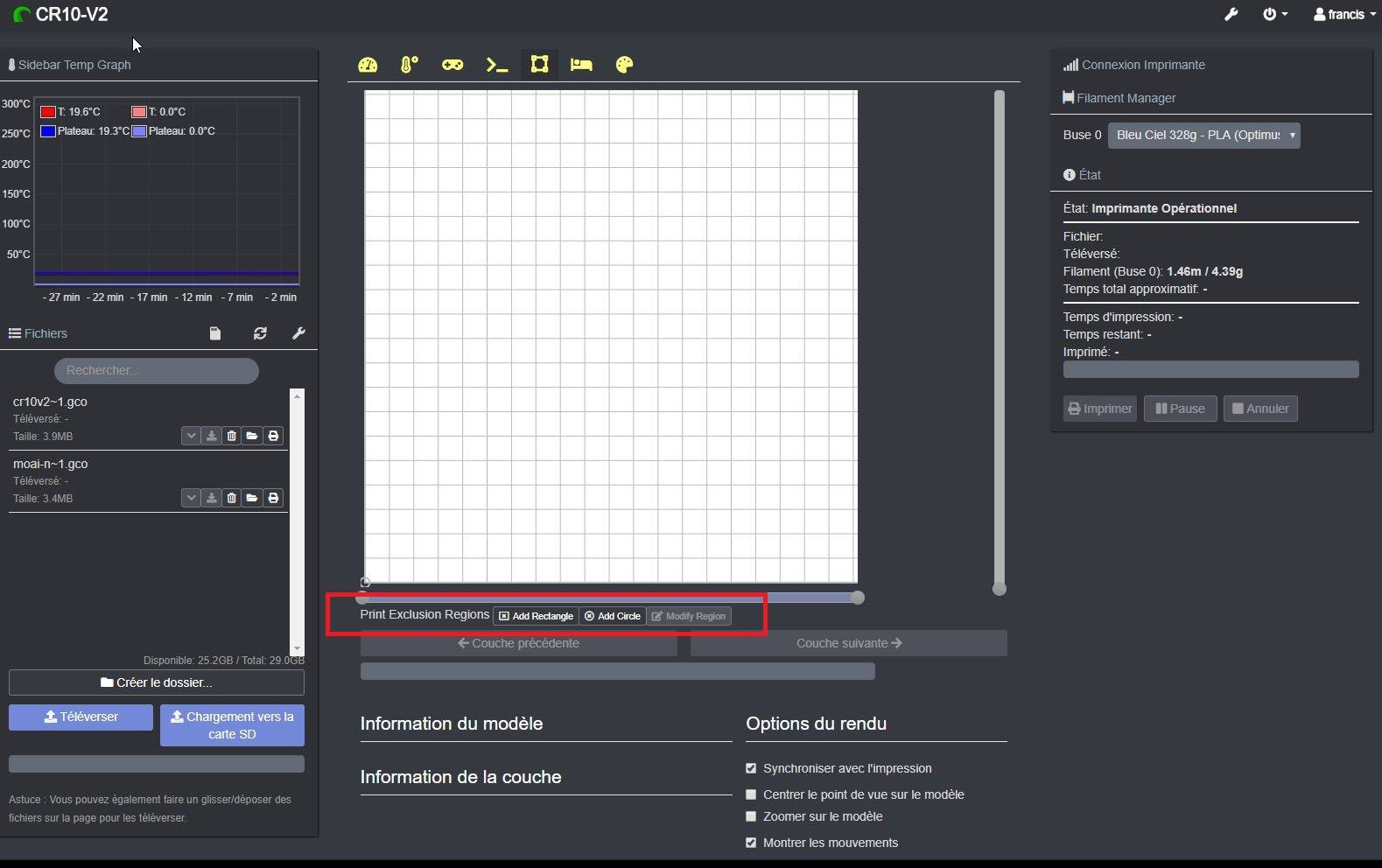Click the vertical layer slider handle
1382x868 pixels.
1000,589
